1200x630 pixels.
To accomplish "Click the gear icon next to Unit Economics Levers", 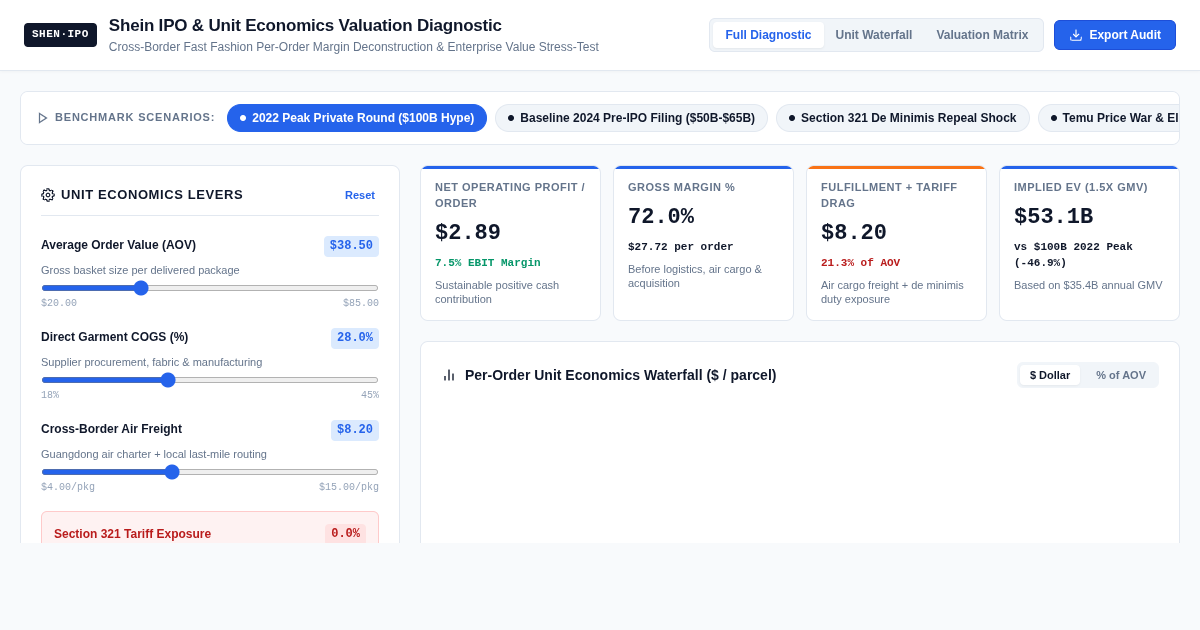I will click(x=48, y=195).
